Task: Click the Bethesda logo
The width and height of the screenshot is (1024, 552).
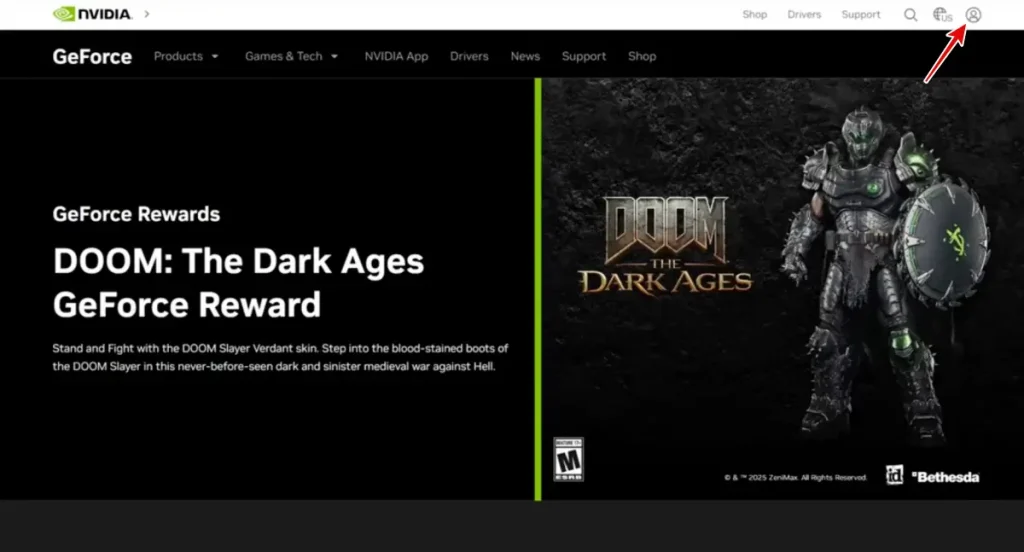Action: click(x=946, y=477)
